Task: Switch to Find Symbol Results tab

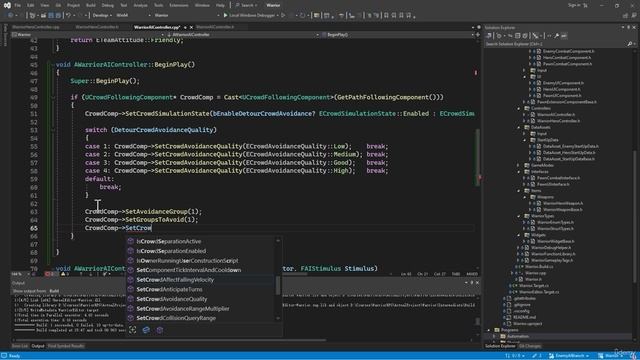Action: 66,346
